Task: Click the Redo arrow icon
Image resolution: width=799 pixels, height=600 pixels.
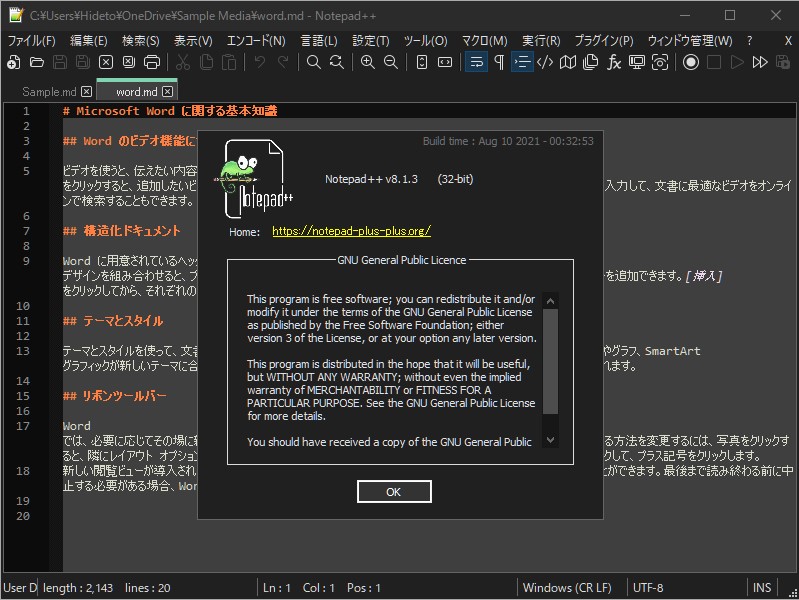Action: coord(283,62)
